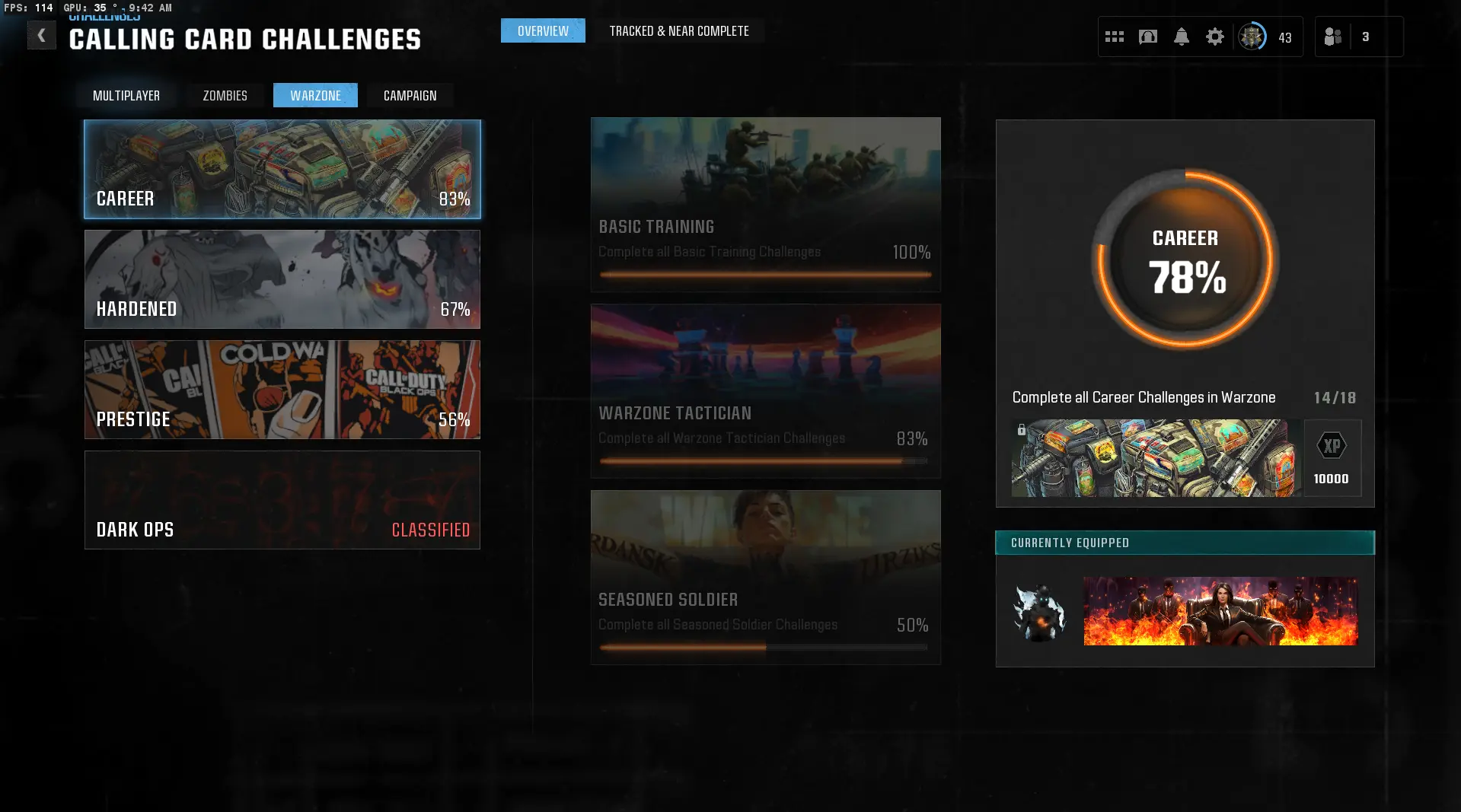This screenshot has width=1461, height=812.
Task: Open the grid menu icon
Action: tap(1115, 37)
